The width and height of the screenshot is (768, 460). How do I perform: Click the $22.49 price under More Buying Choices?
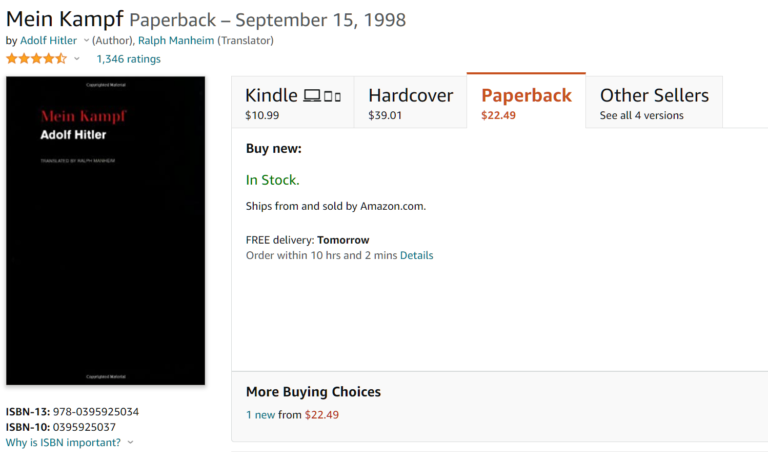pyautogui.click(x=321, y=415)
